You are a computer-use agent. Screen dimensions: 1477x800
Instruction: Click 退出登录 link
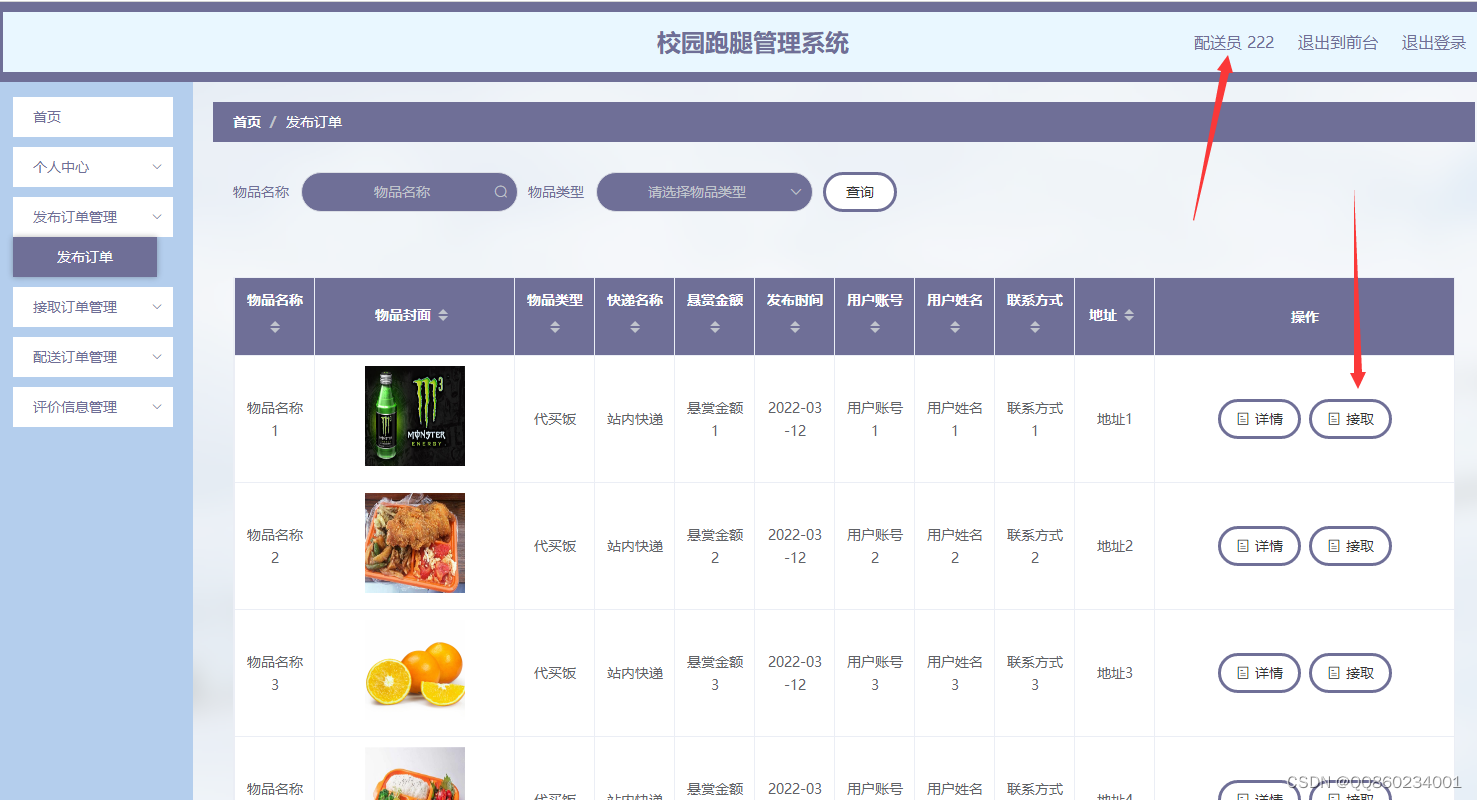pos(1434,43)
